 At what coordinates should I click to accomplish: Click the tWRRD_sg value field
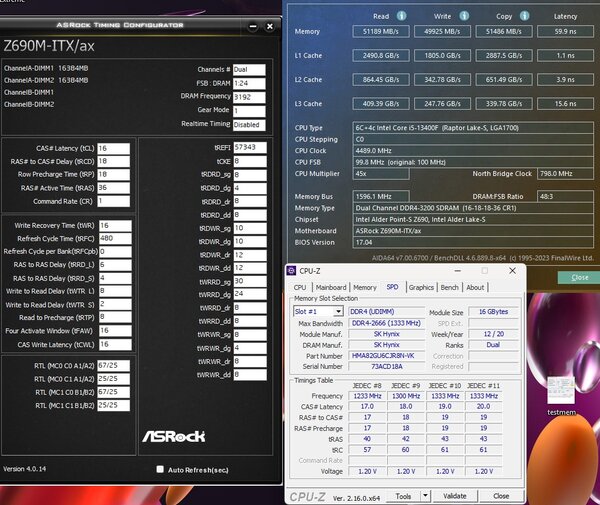click(250, 282)
